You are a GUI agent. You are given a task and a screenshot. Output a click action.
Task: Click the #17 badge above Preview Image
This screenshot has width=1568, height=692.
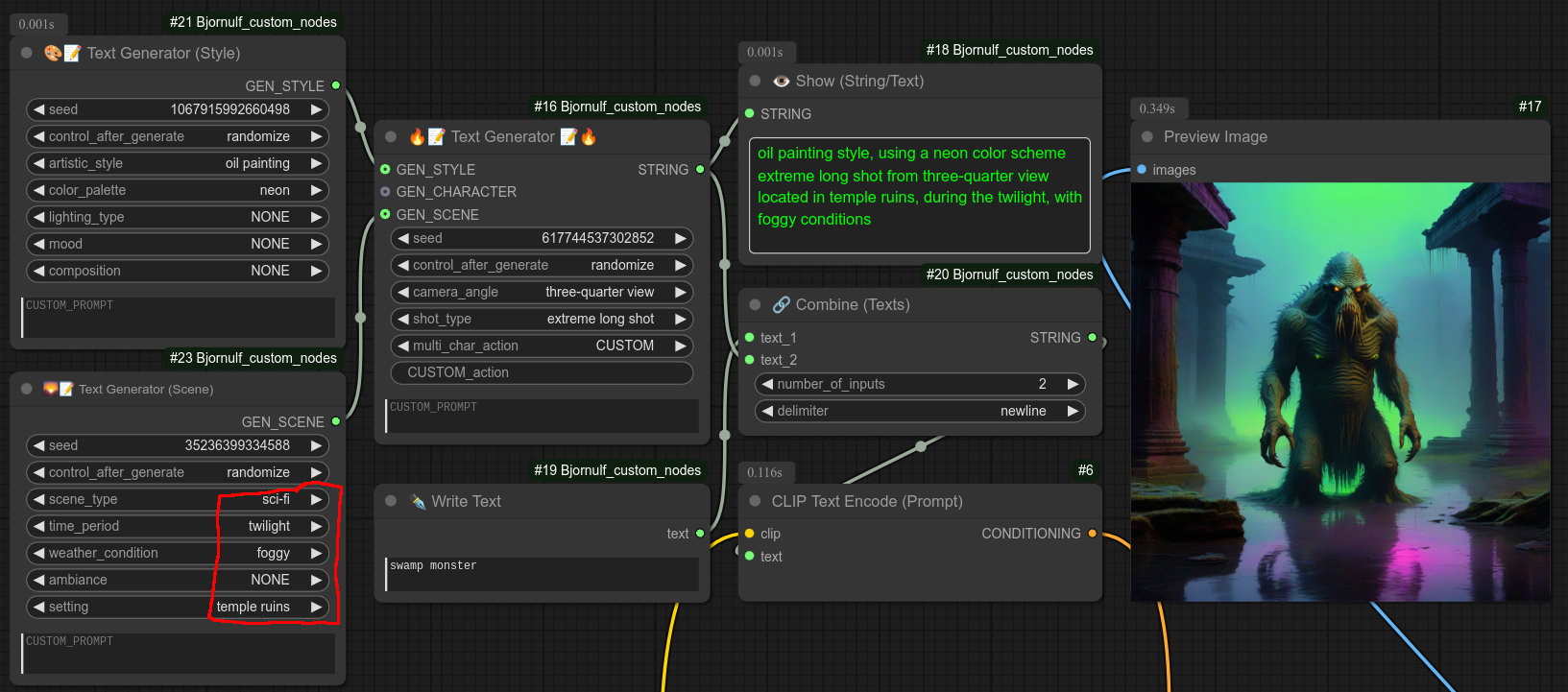coord(1530,107)
